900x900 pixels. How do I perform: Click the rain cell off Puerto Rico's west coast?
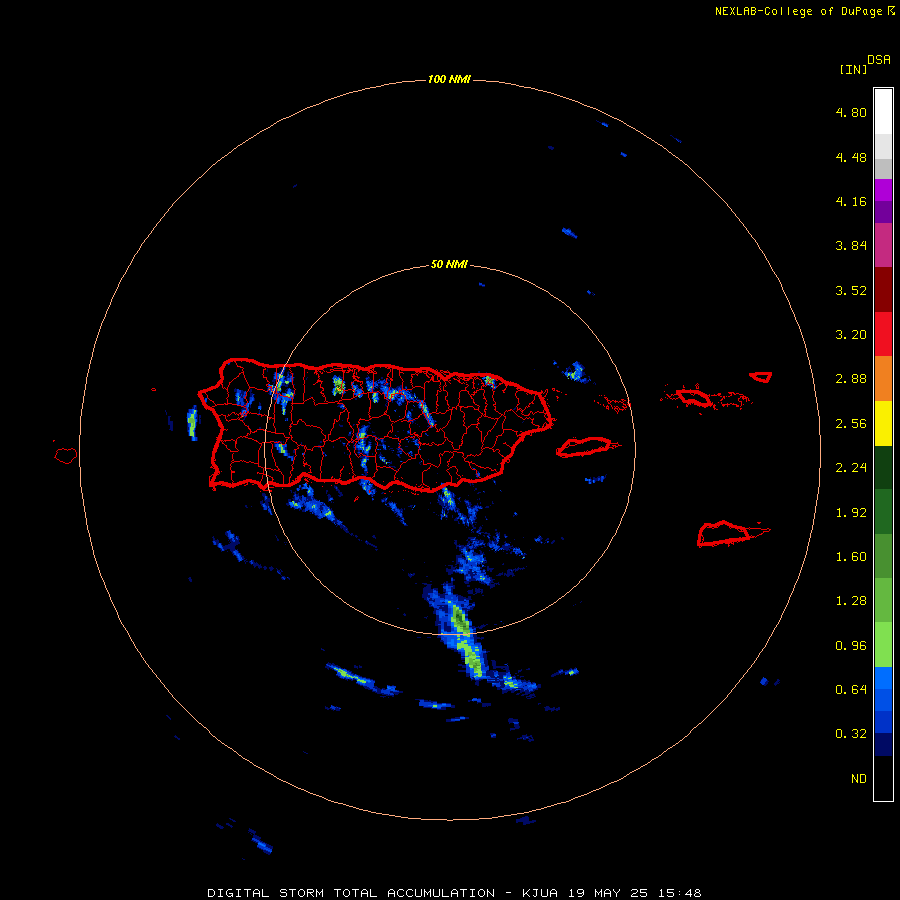tap(192, 422)
